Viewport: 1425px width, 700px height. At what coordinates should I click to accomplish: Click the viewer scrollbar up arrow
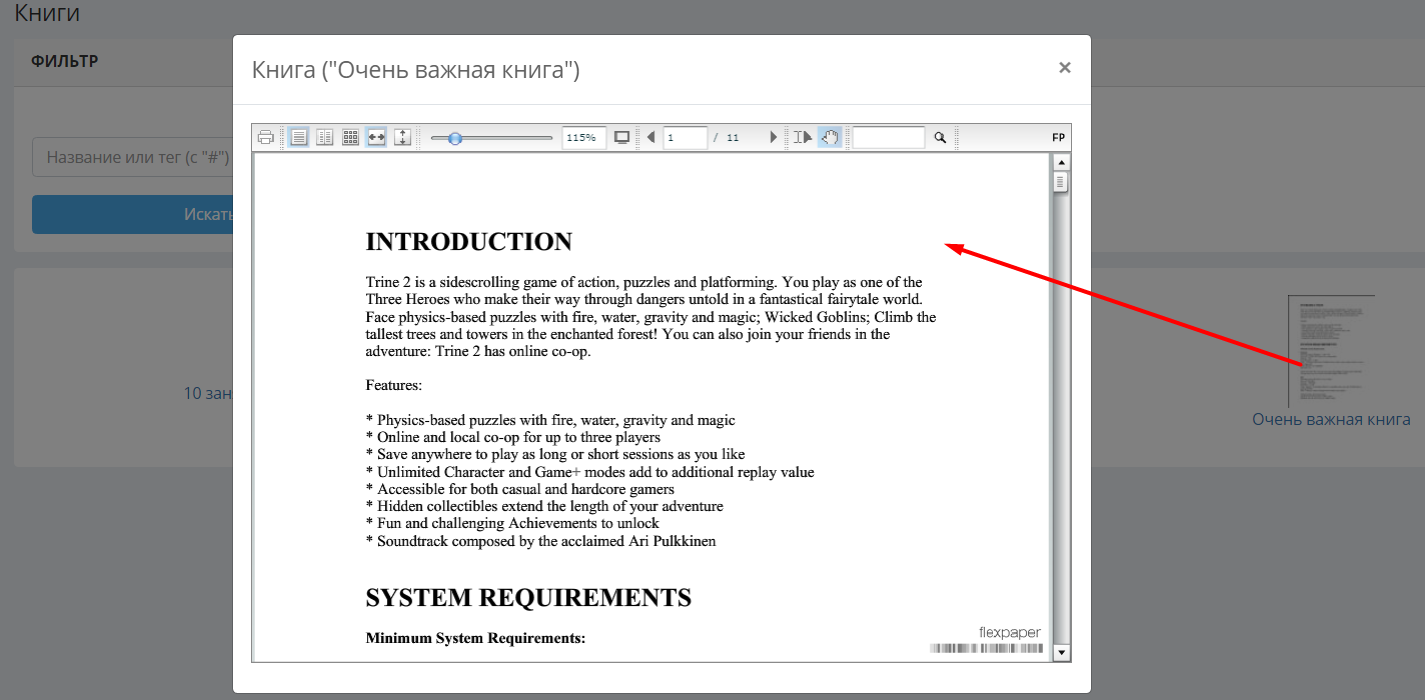coord(1062,162)
